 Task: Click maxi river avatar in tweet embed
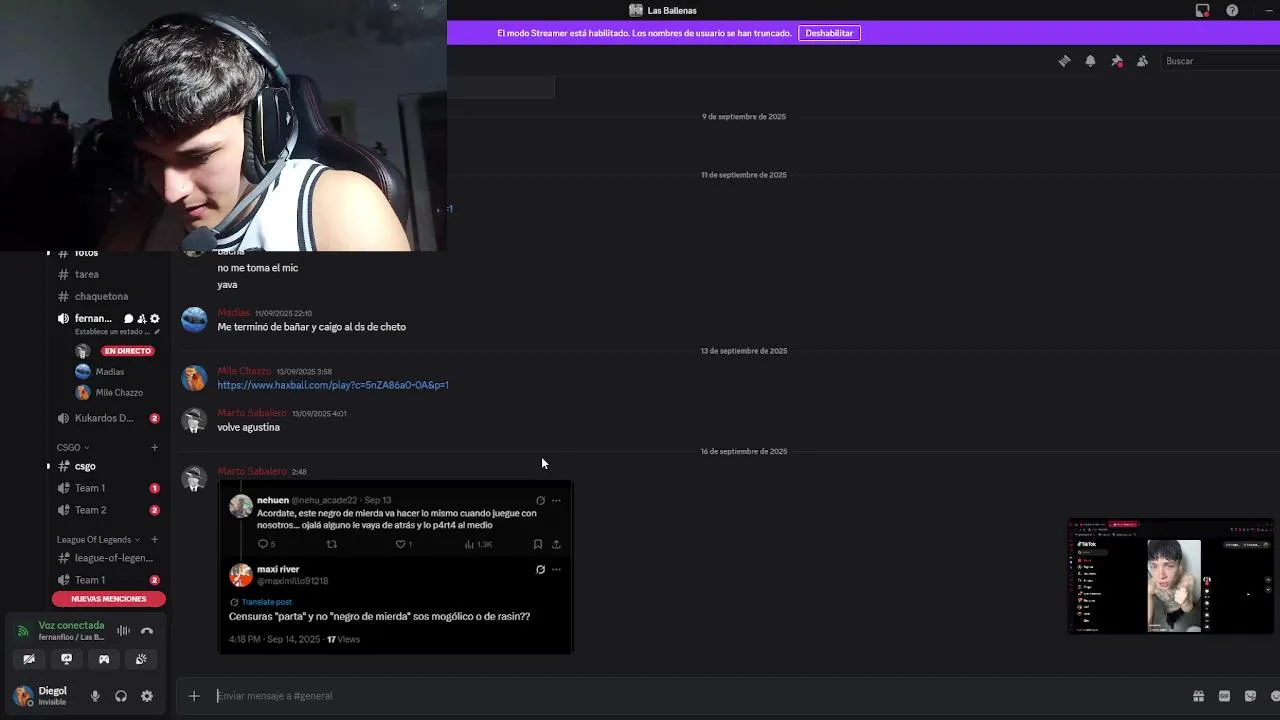(x=241, y=575)
